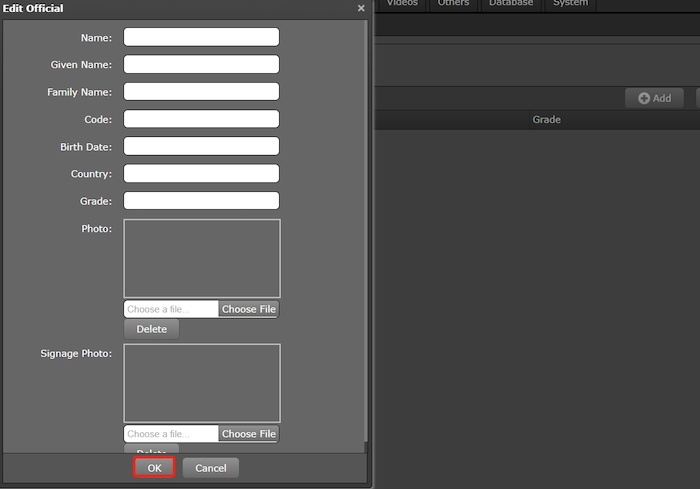Image resolution: width=700 pixels, height=489 pixels.
Task: Click into the Name input field
Action: point(201,37)
